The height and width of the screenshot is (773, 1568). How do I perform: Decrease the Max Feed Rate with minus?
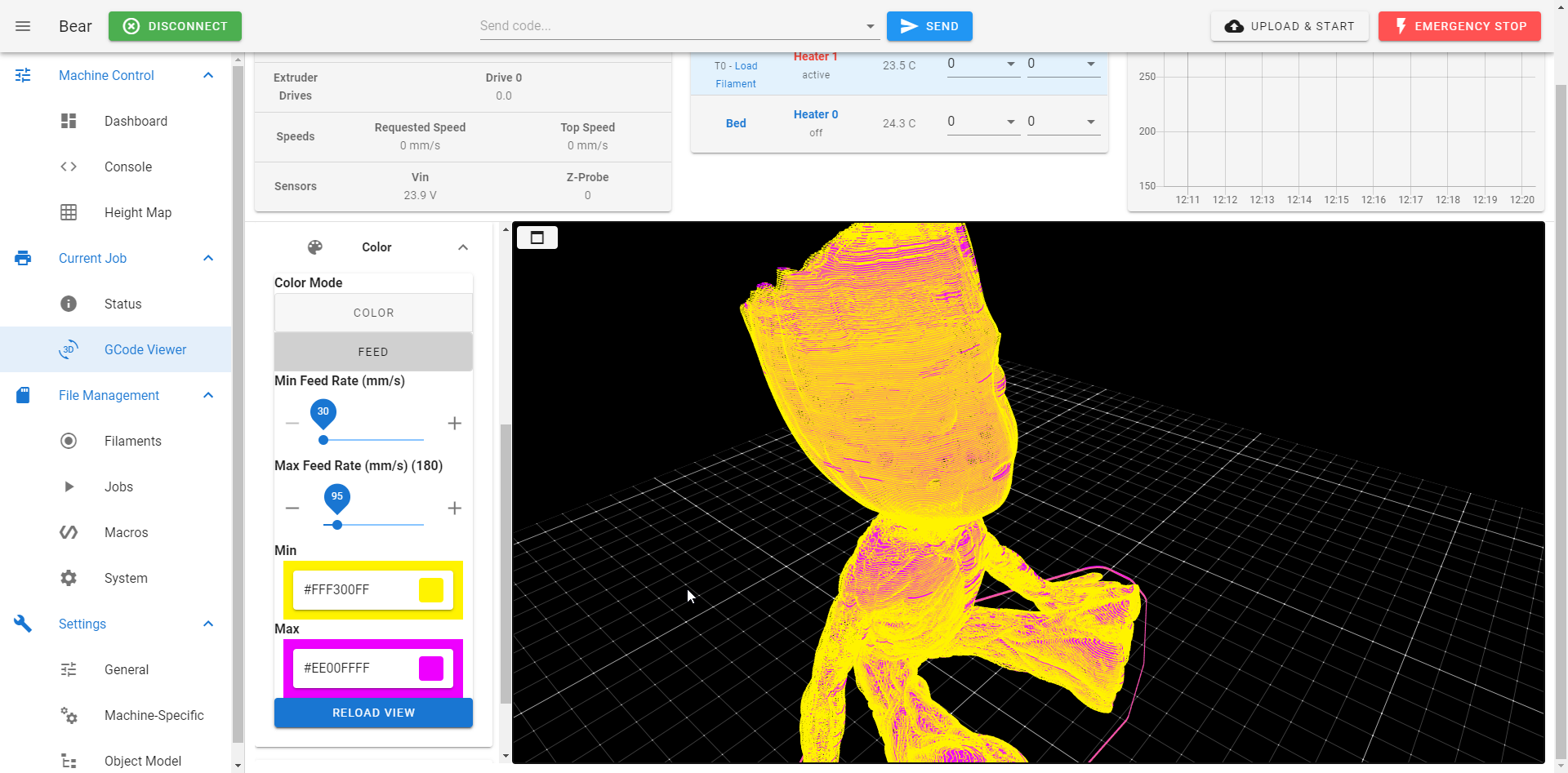pyautogui.click(x=292, y=508)
